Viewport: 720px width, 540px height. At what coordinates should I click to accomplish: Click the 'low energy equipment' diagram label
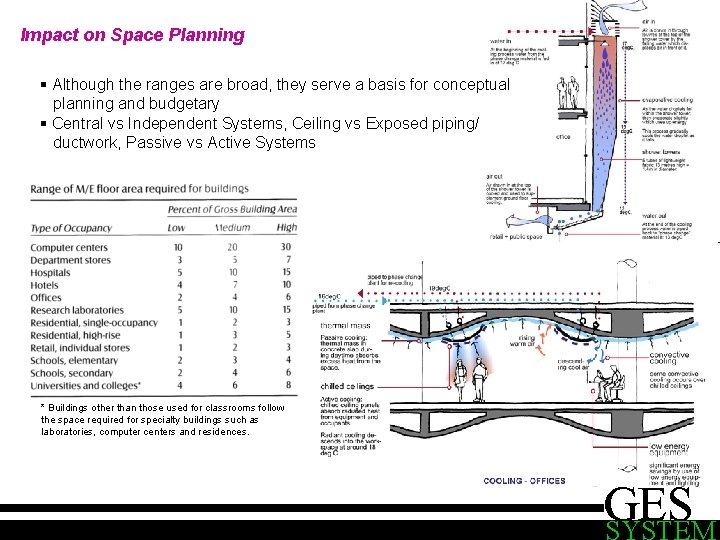click(x=669, y=449)
